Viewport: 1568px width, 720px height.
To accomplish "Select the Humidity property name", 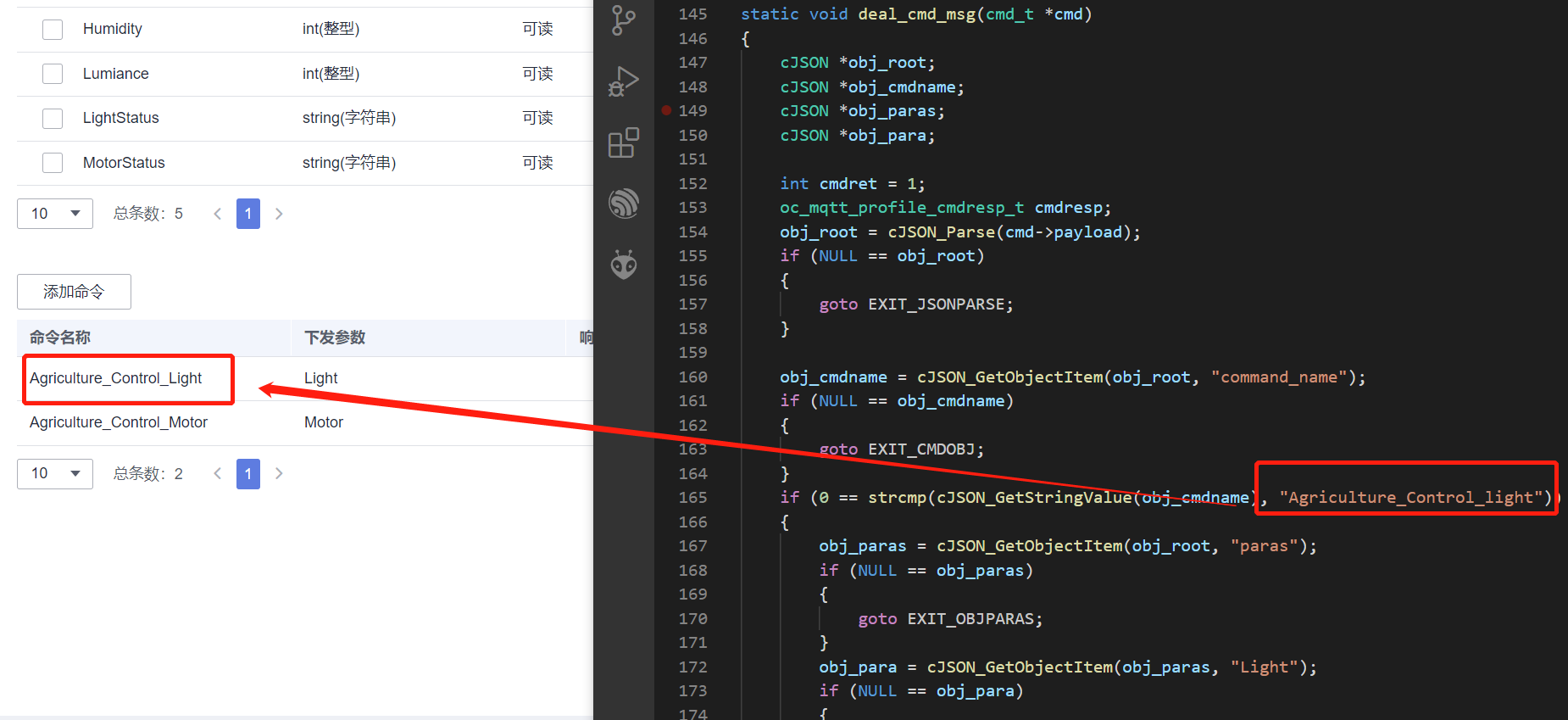I will (x=113, y=29).
